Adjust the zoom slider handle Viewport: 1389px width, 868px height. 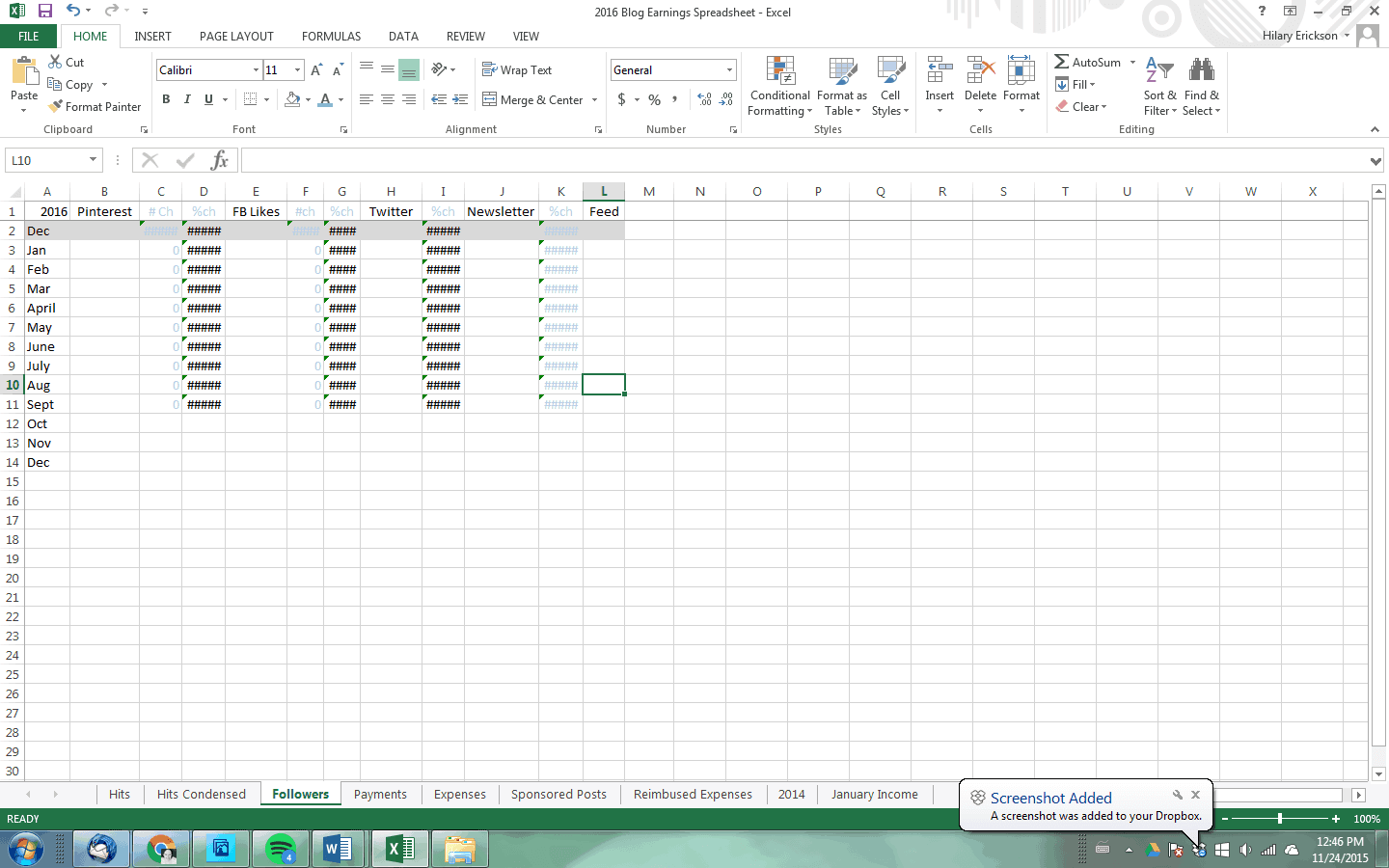click(x=1280, y=819)
